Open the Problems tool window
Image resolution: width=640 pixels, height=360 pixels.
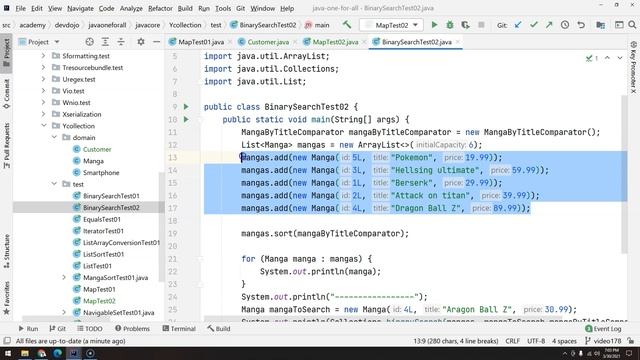click(x=132, y=329)
